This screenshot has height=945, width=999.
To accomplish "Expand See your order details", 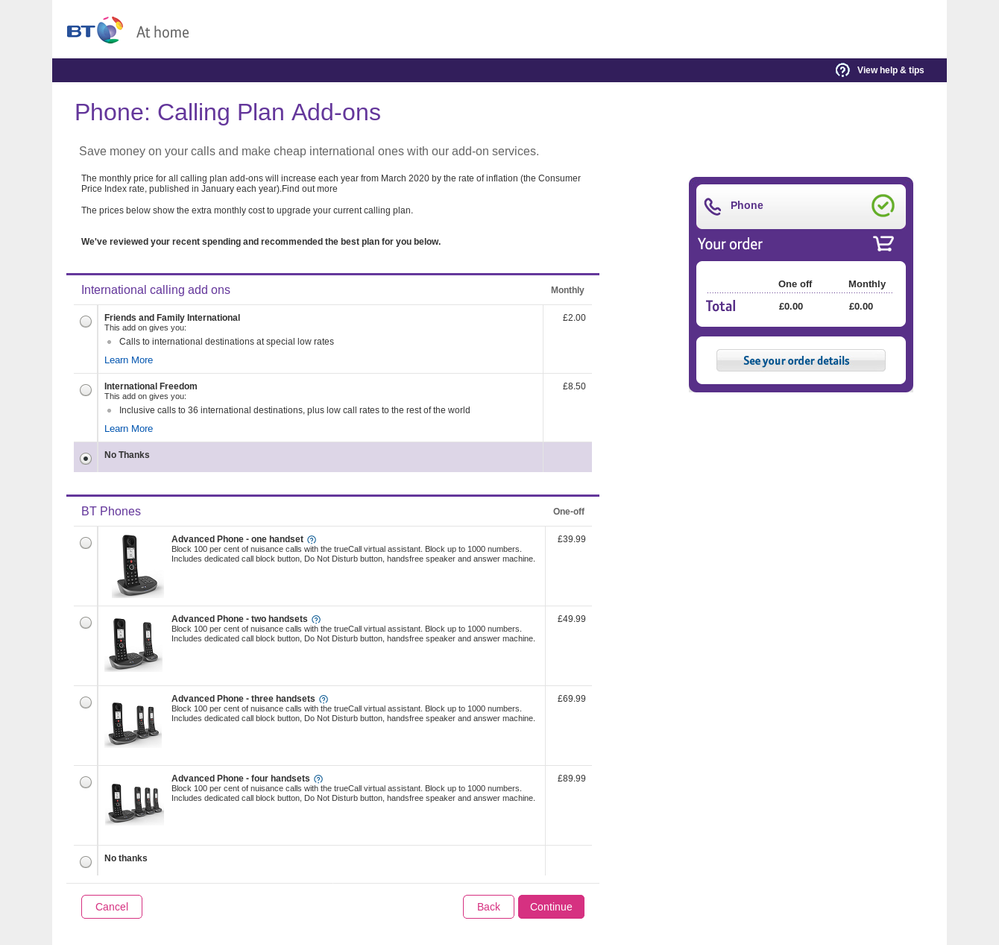I will point(800,361).
